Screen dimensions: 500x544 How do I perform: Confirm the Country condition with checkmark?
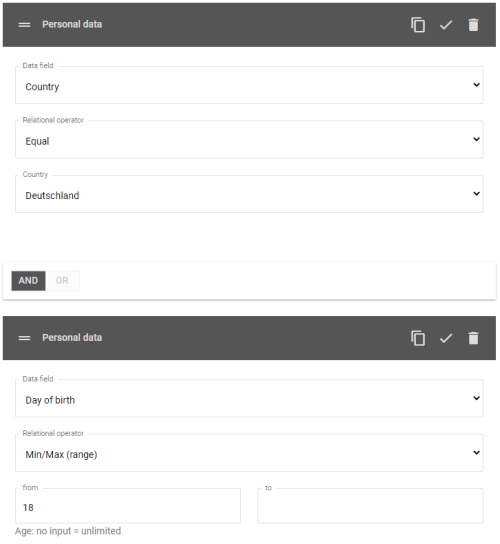click(446, 25)
